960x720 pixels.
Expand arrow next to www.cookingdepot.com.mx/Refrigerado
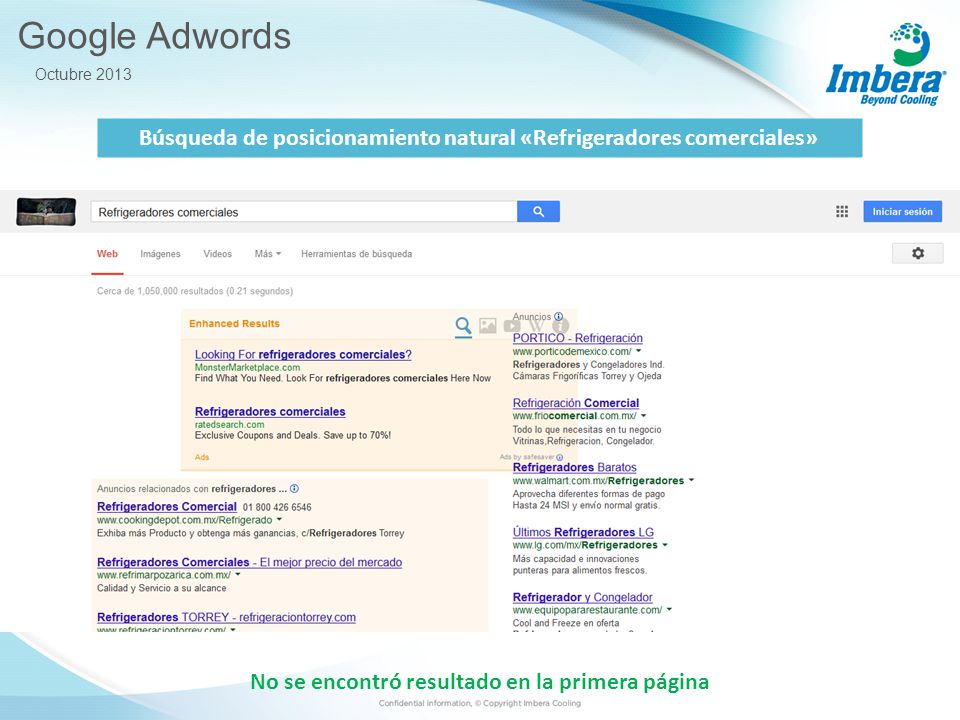(x=279, y=520)
